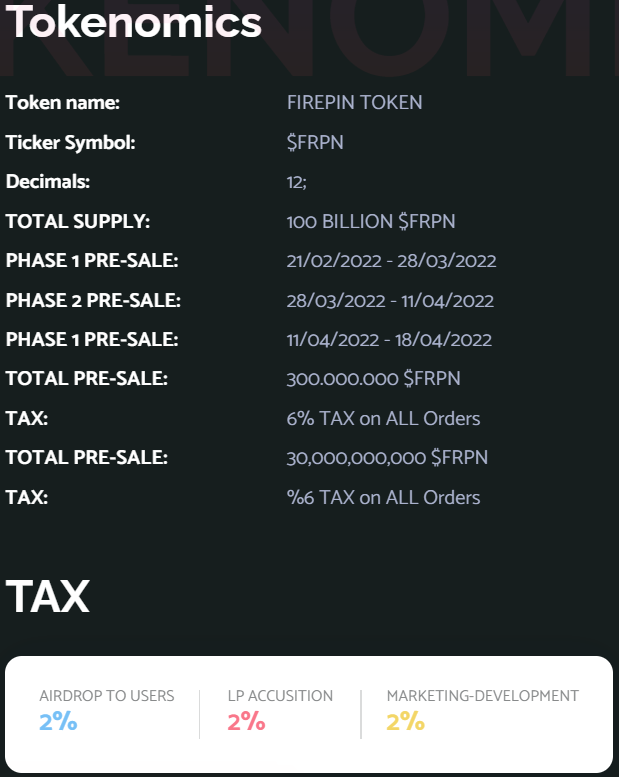
Task: Click the 21/02/2022 - 28/03/2022 date range
Action: point(392,261)
